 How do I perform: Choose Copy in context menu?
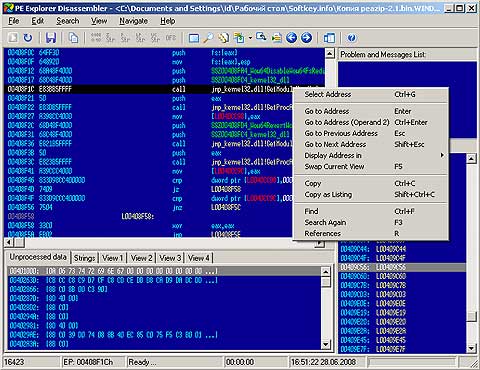tap(370, 183)
